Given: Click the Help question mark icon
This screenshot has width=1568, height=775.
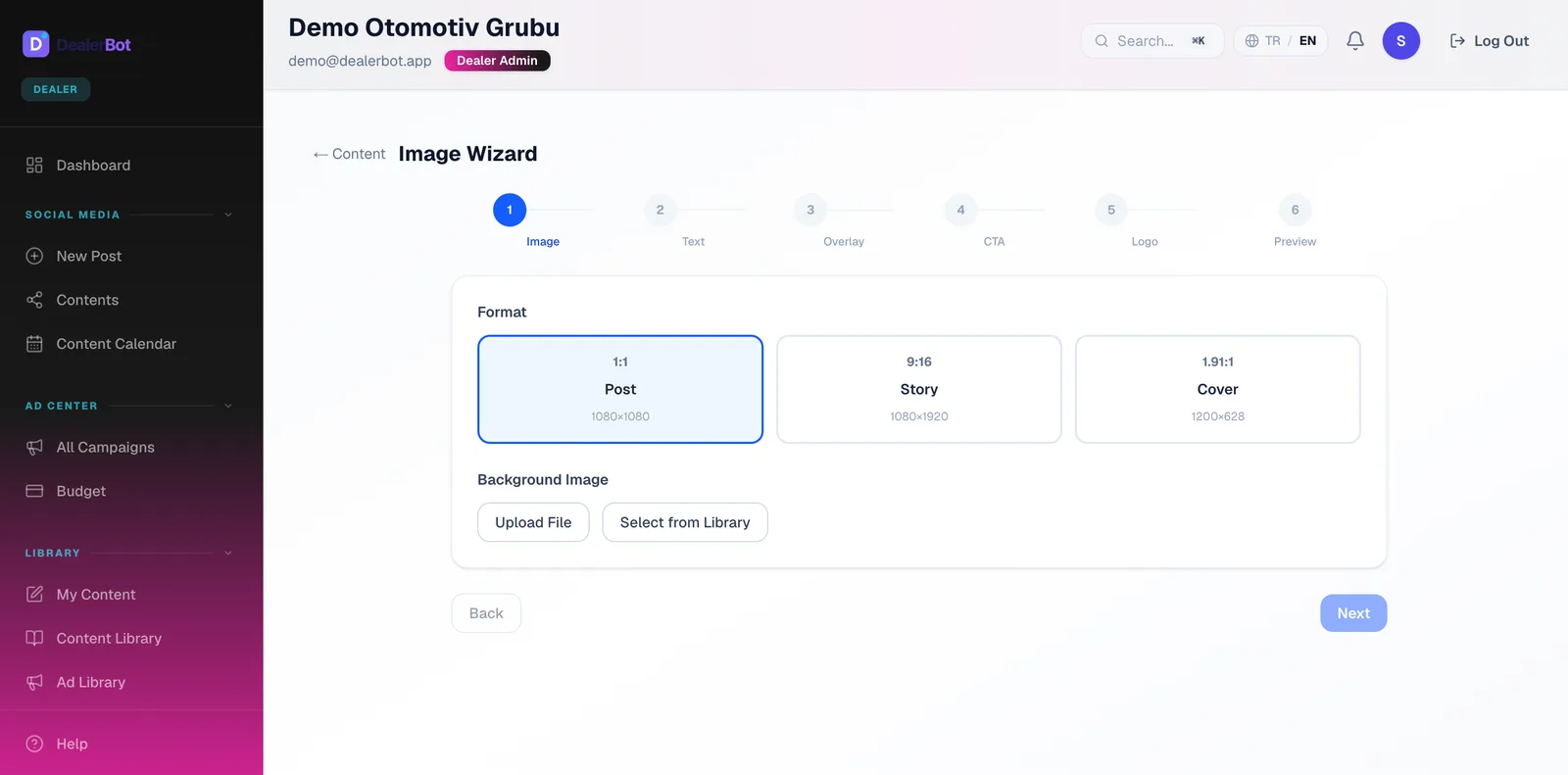Looking at the screenshot, I should (34, 744).
